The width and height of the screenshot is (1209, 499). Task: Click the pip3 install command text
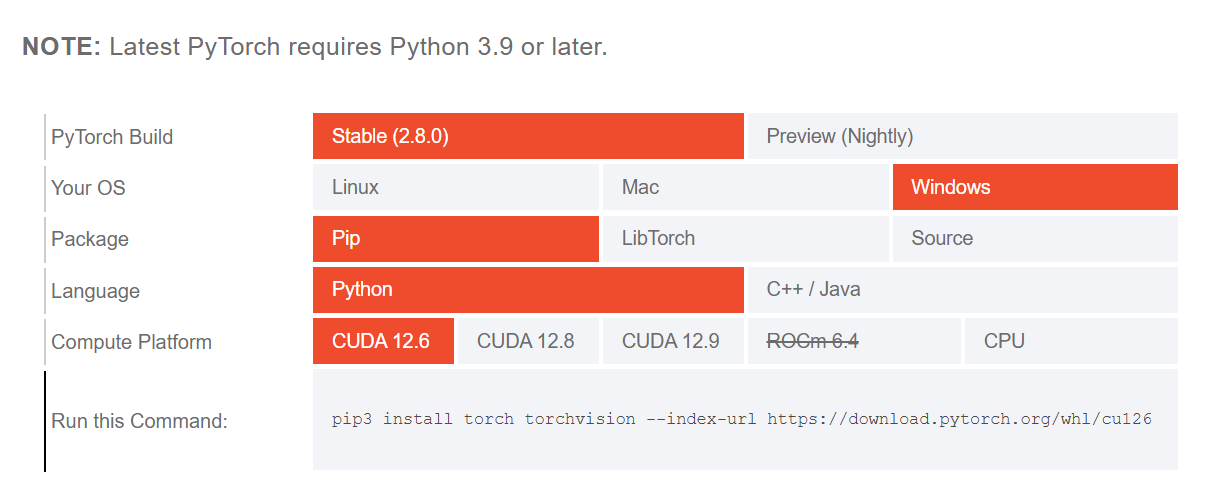742,419
